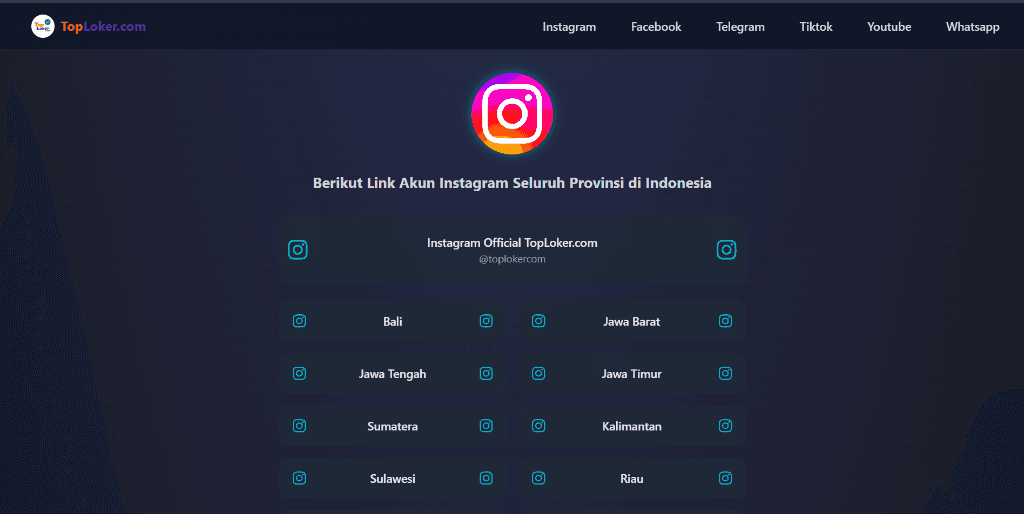Viewport: 1024px width, 514px height.
Task: Open the Facebook nav menu item
Action: (656, 27)
